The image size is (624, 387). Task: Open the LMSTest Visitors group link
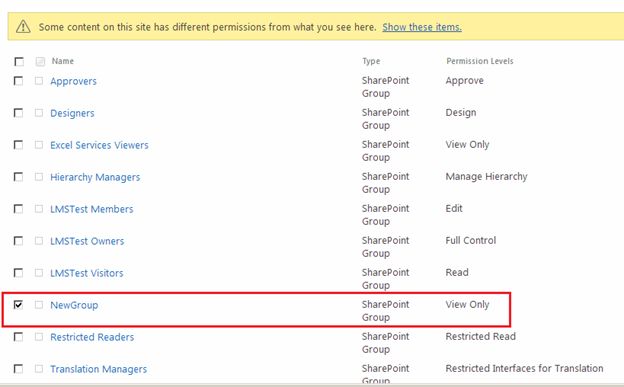[86, 273]
